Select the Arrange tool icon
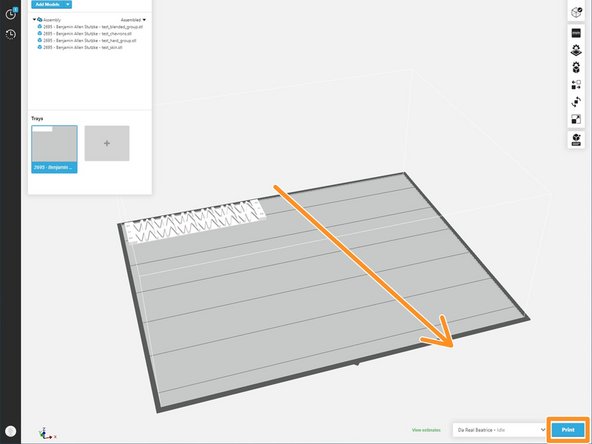 point(576,85)
